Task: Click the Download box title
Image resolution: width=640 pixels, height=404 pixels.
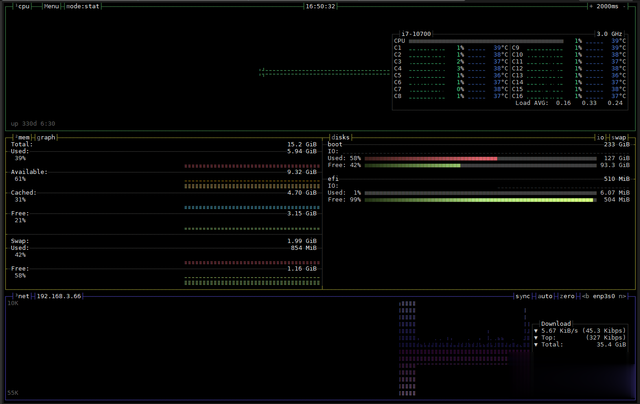Action: (556, 324)
